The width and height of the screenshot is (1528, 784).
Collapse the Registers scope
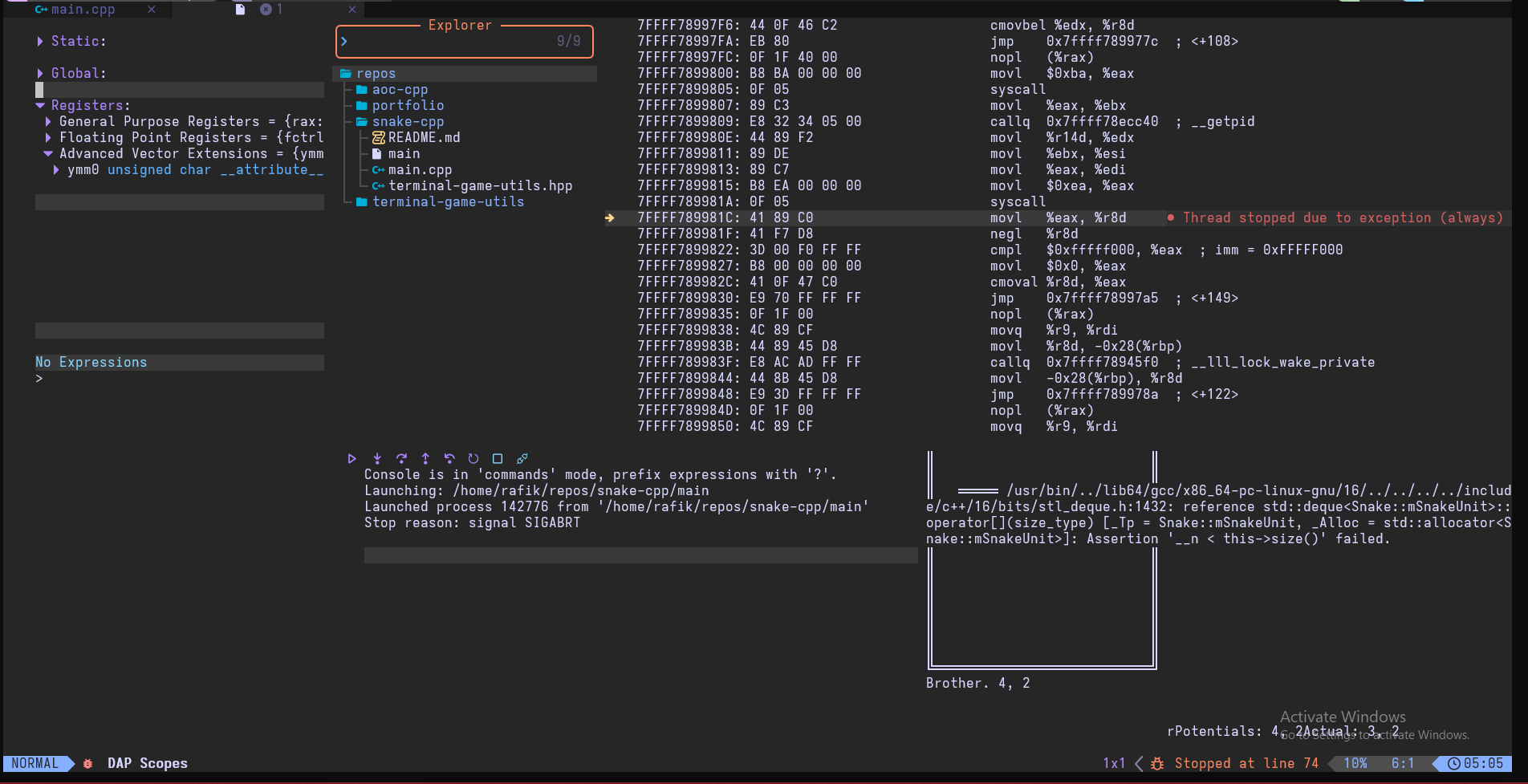pos(40,105)
